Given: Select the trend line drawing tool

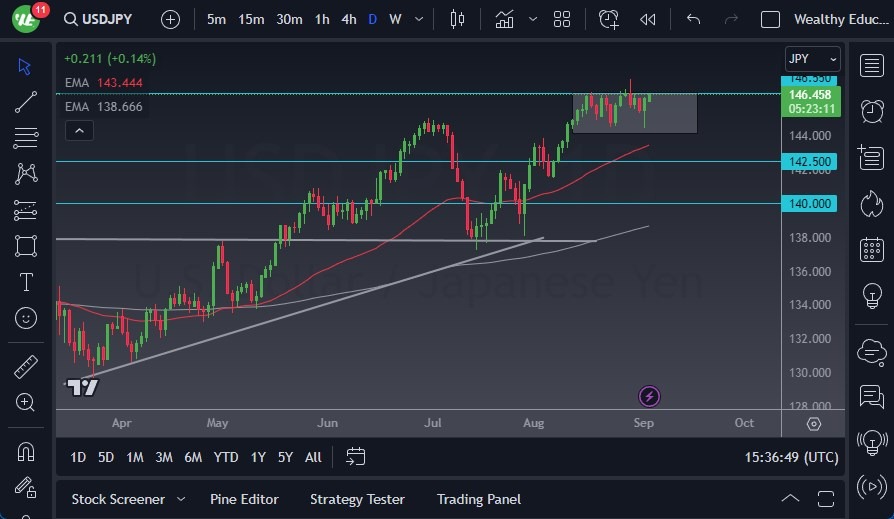Looking at the screenshot, I should coord(26,101).
